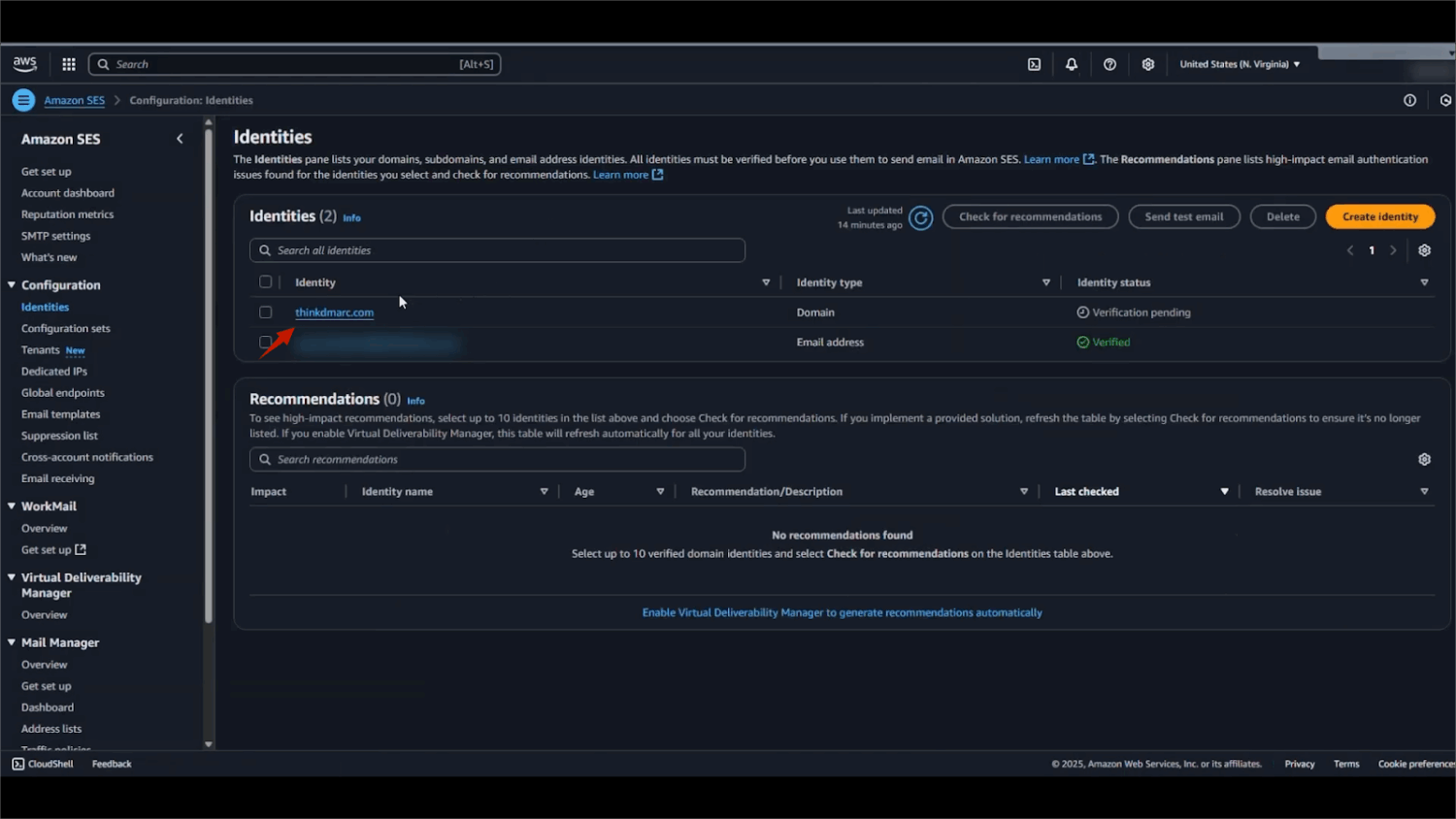Open the AWS services grid menu
This screenshot has height=819, width=1456.
(69, 64)
